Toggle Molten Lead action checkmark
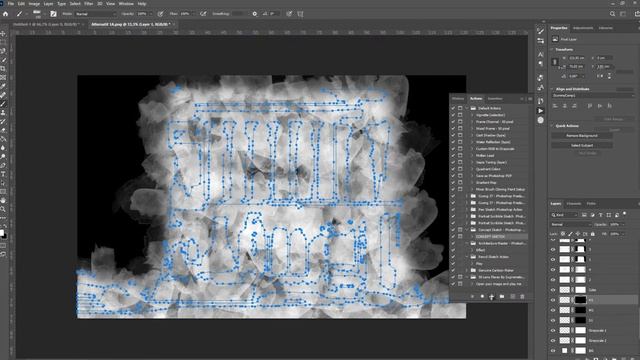 (x=453, y=156)
